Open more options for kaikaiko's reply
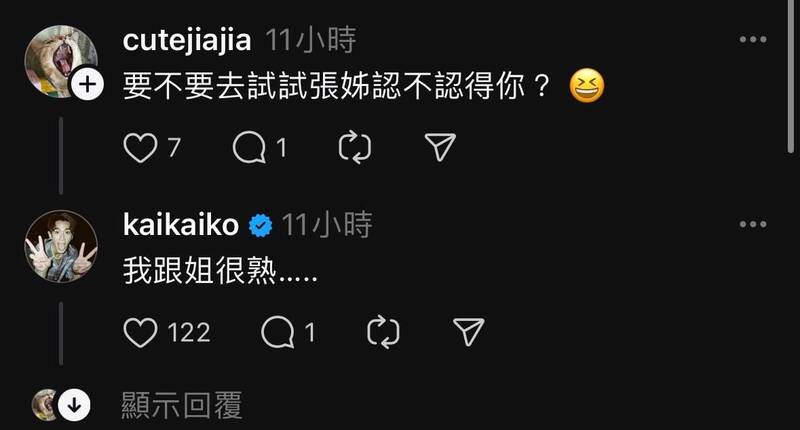 [753, 224]
